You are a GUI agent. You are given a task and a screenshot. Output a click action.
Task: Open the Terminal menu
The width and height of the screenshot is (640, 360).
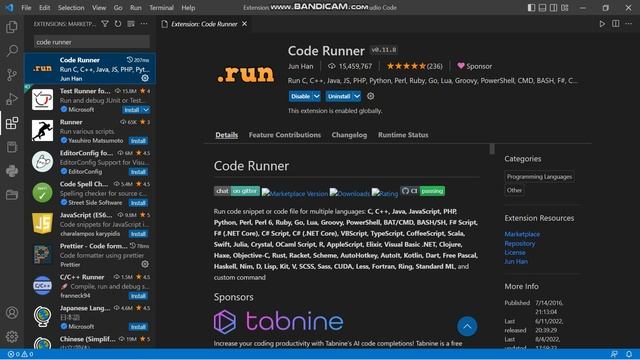coord(161,8)
